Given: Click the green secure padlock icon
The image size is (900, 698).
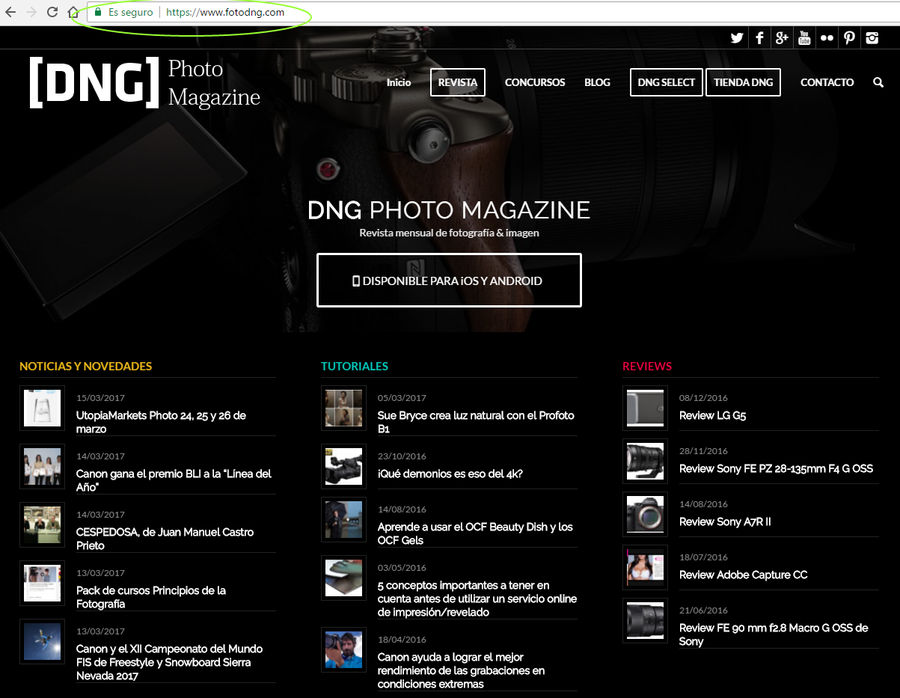Looking at the screenshot, I should [x=98, y=12].
